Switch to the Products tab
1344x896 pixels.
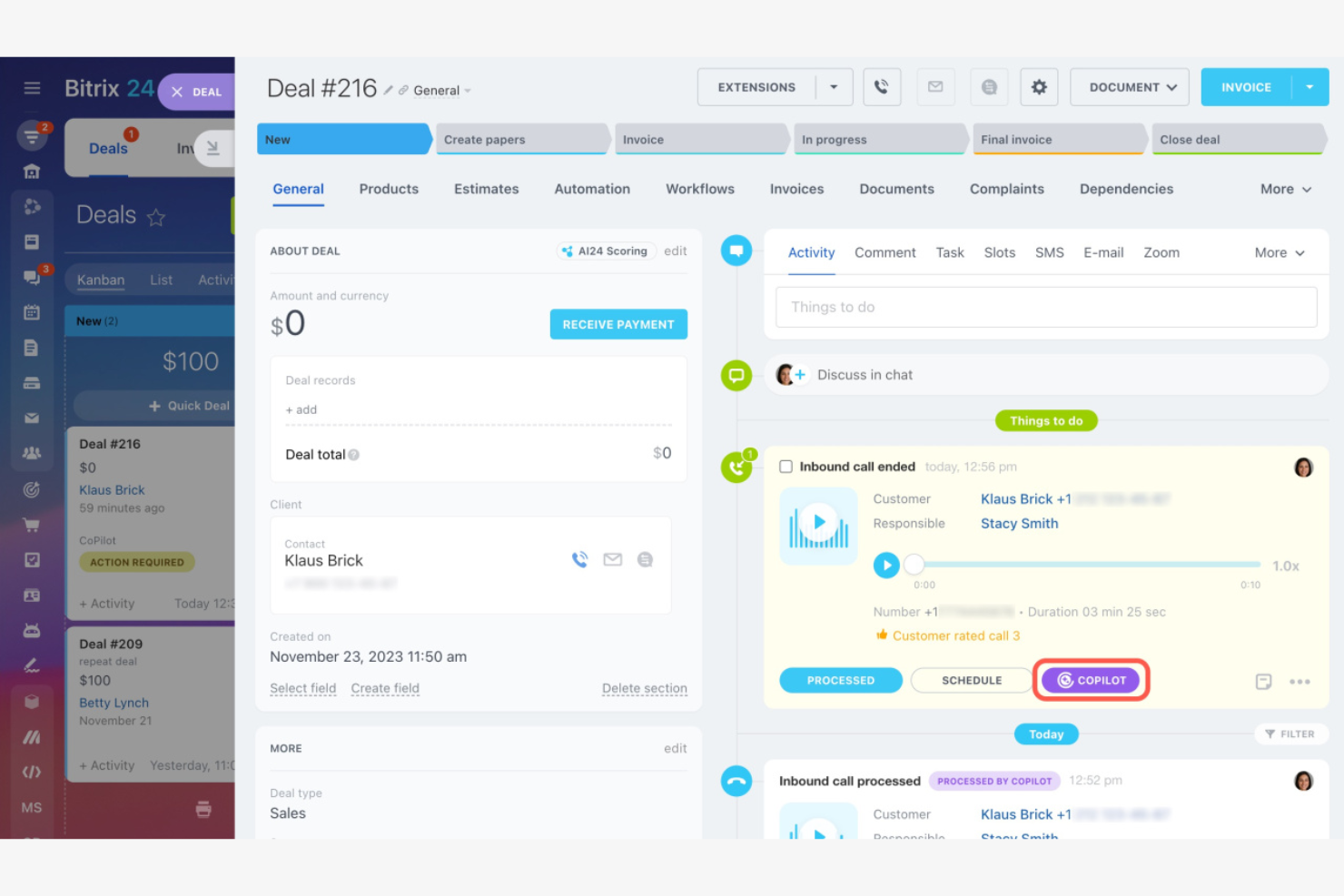[388, 189]
